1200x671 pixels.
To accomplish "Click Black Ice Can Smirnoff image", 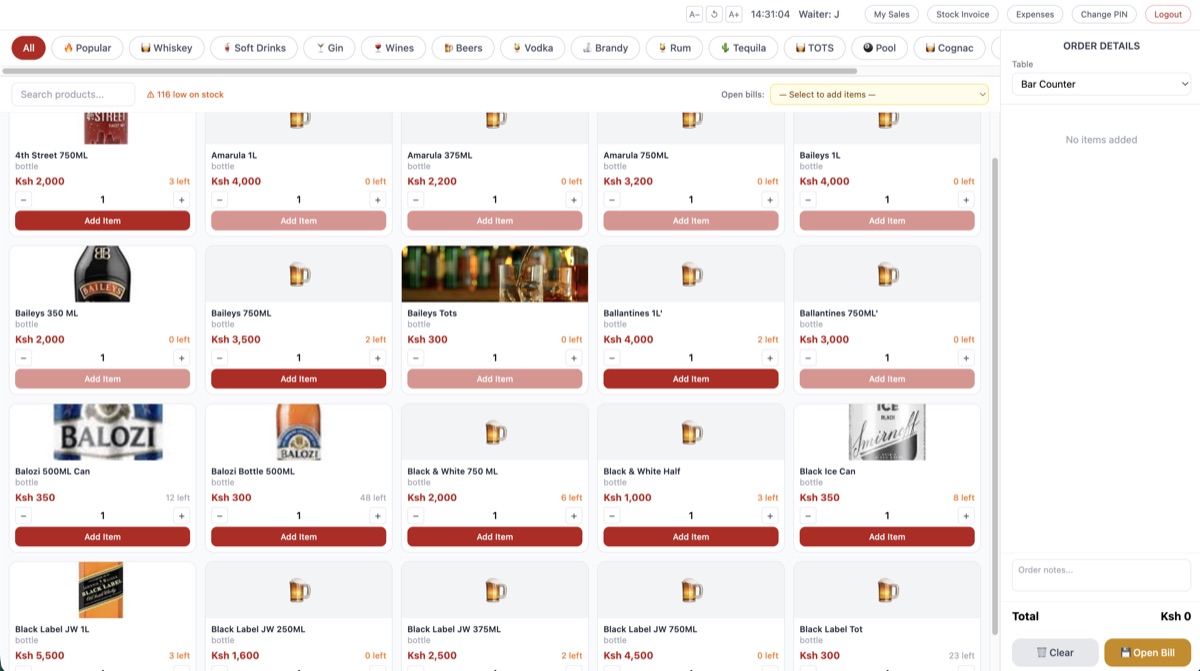I will 887,432.
